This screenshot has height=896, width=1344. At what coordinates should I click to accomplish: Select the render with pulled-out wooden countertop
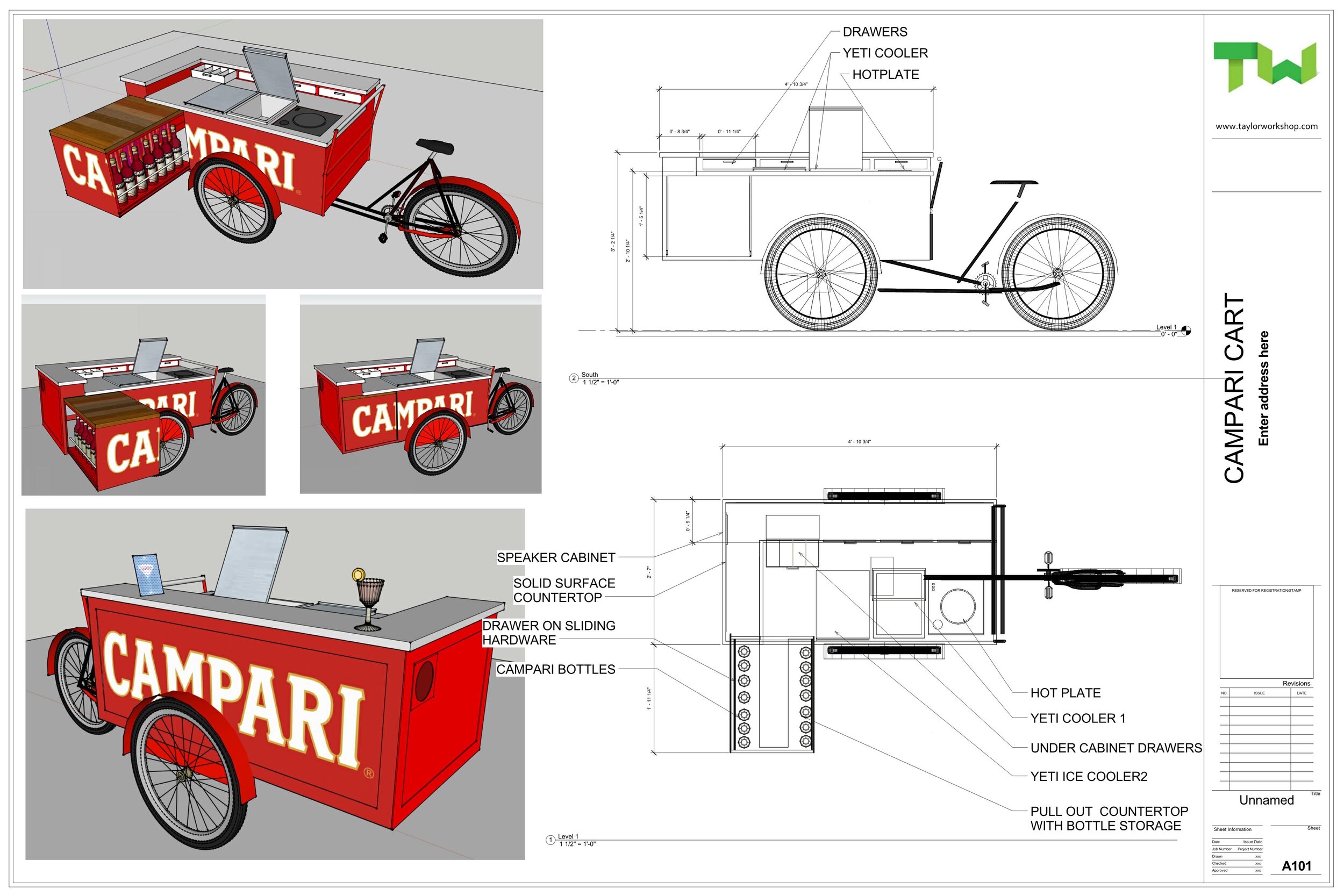[x=143, y=396]
